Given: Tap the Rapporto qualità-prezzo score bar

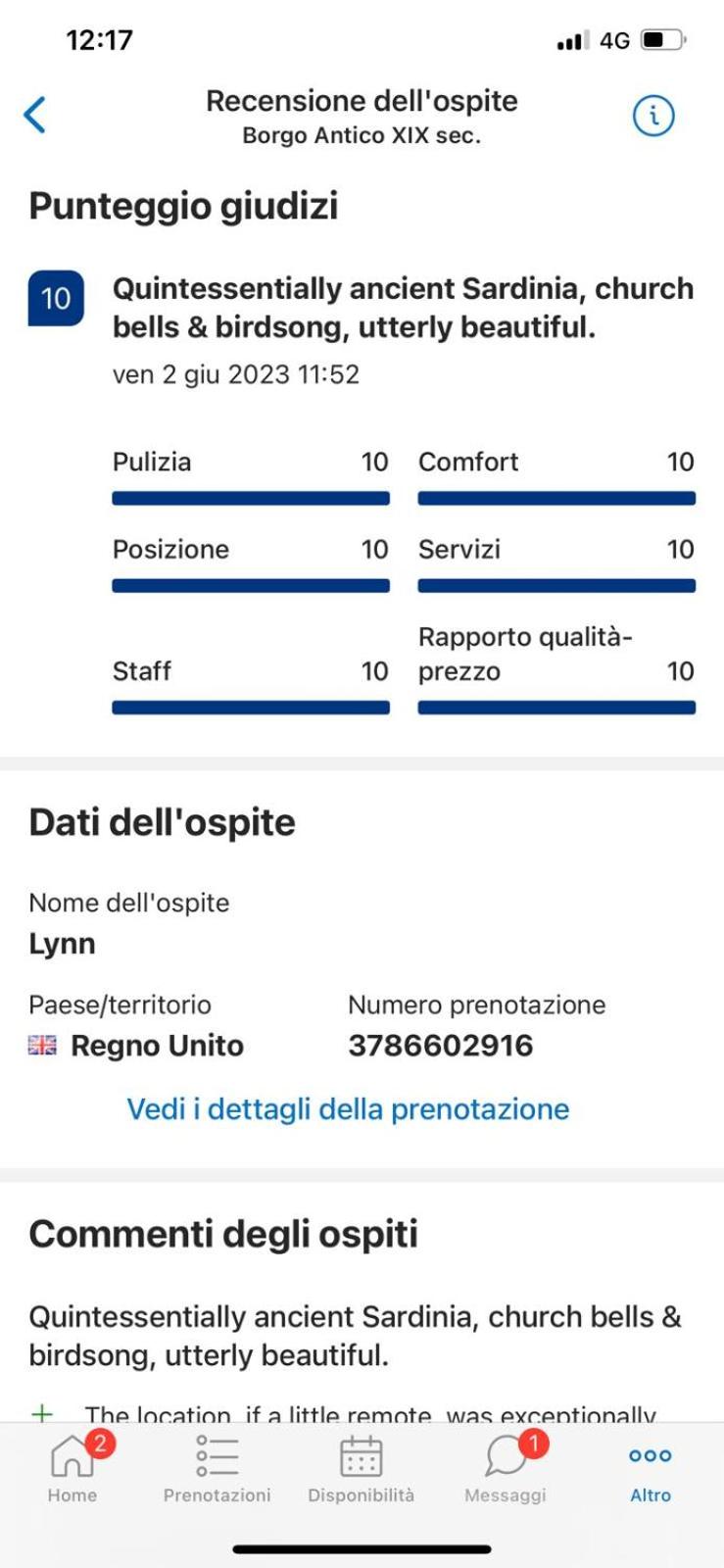Looking at the screenshot, I should pyautogui.click(x=556, y=708).
